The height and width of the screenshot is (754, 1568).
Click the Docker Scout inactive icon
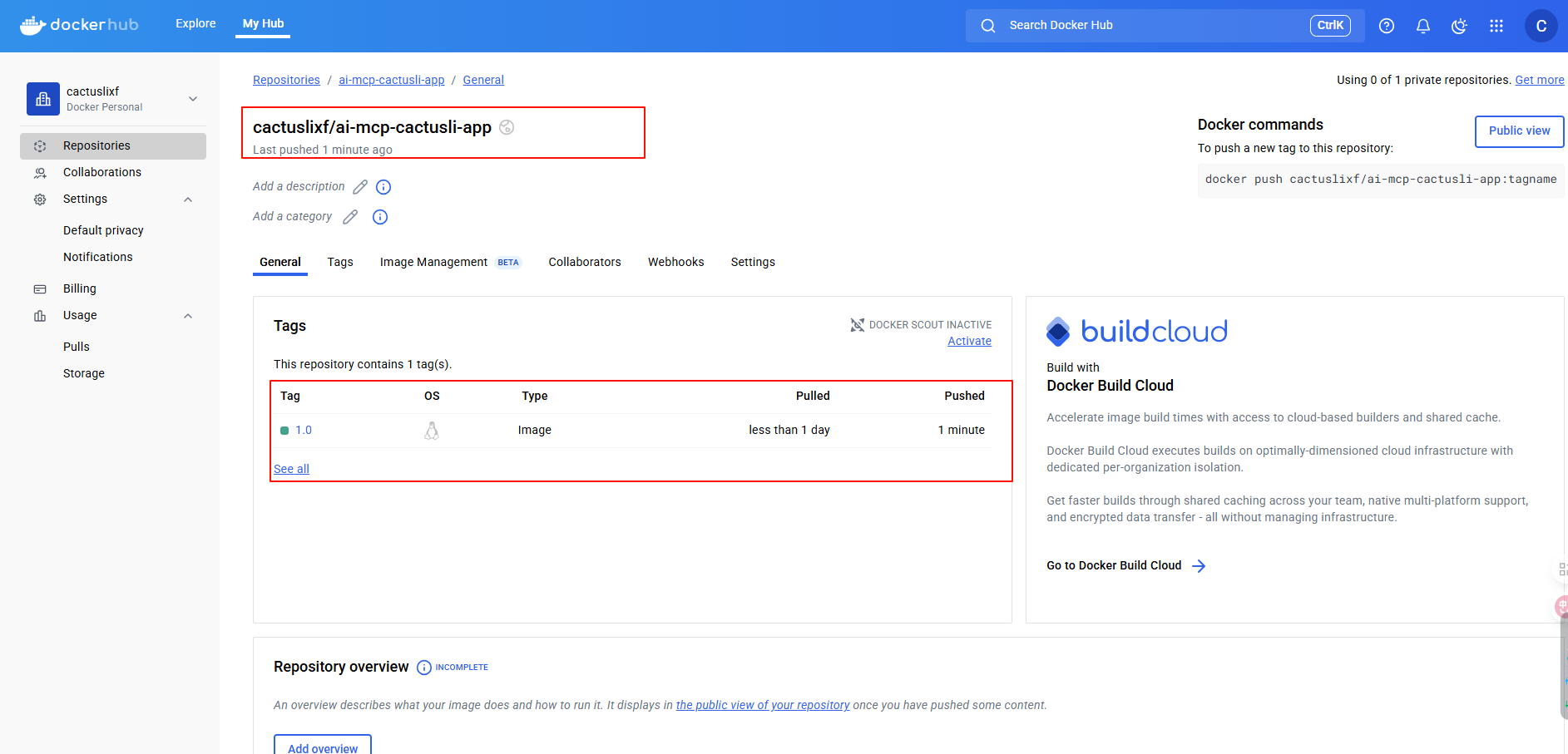point(858,325)
